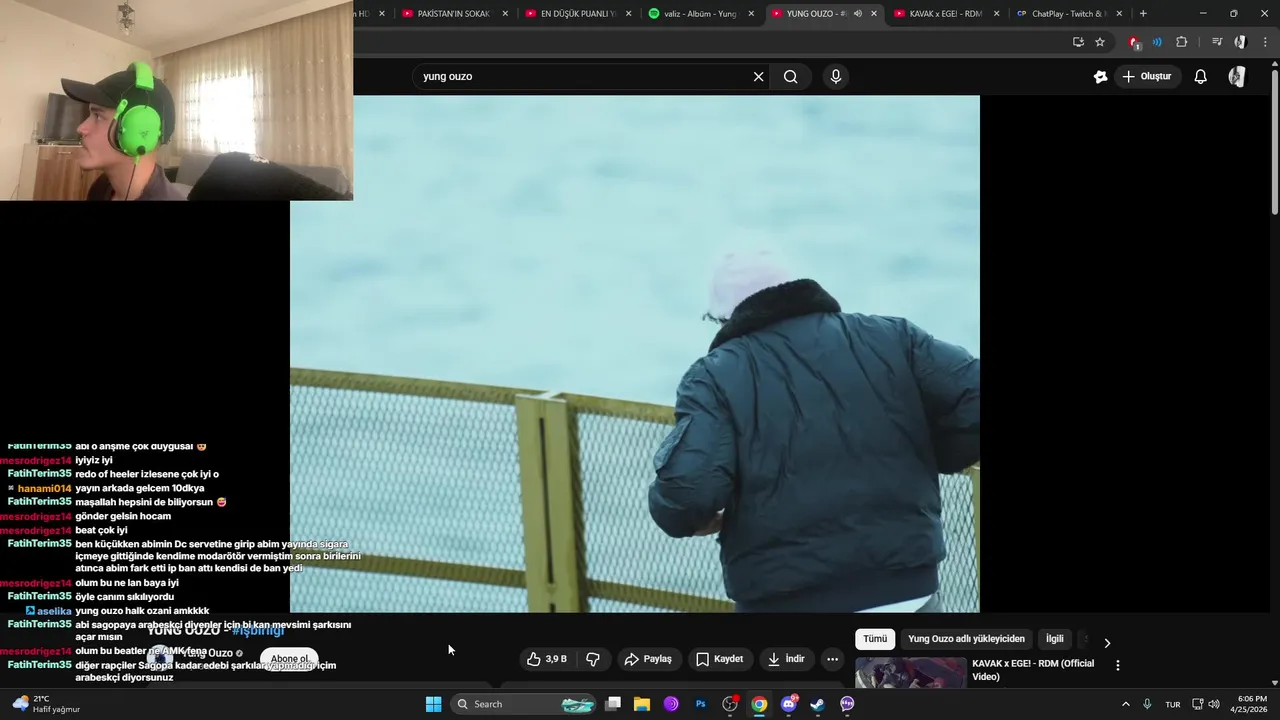Open Chrome three-dot menu
The image size is (1280, 720).
pyautogui.click(x=1263, y=42)
